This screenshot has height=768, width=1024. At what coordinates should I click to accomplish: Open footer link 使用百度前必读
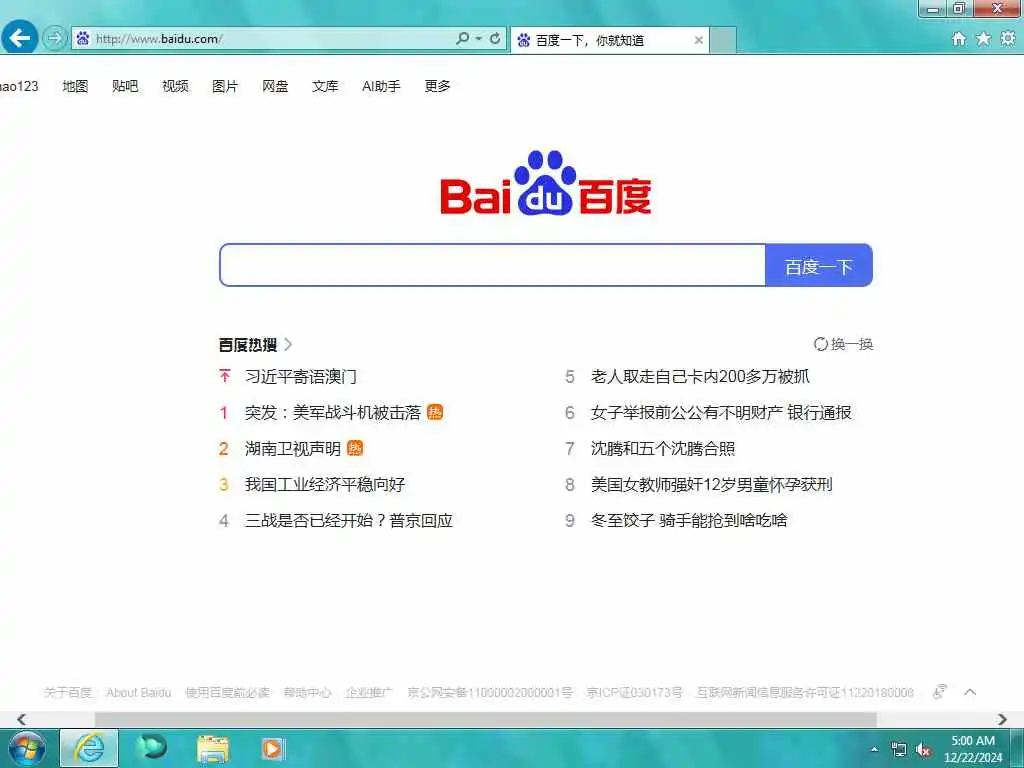[227, 692]
